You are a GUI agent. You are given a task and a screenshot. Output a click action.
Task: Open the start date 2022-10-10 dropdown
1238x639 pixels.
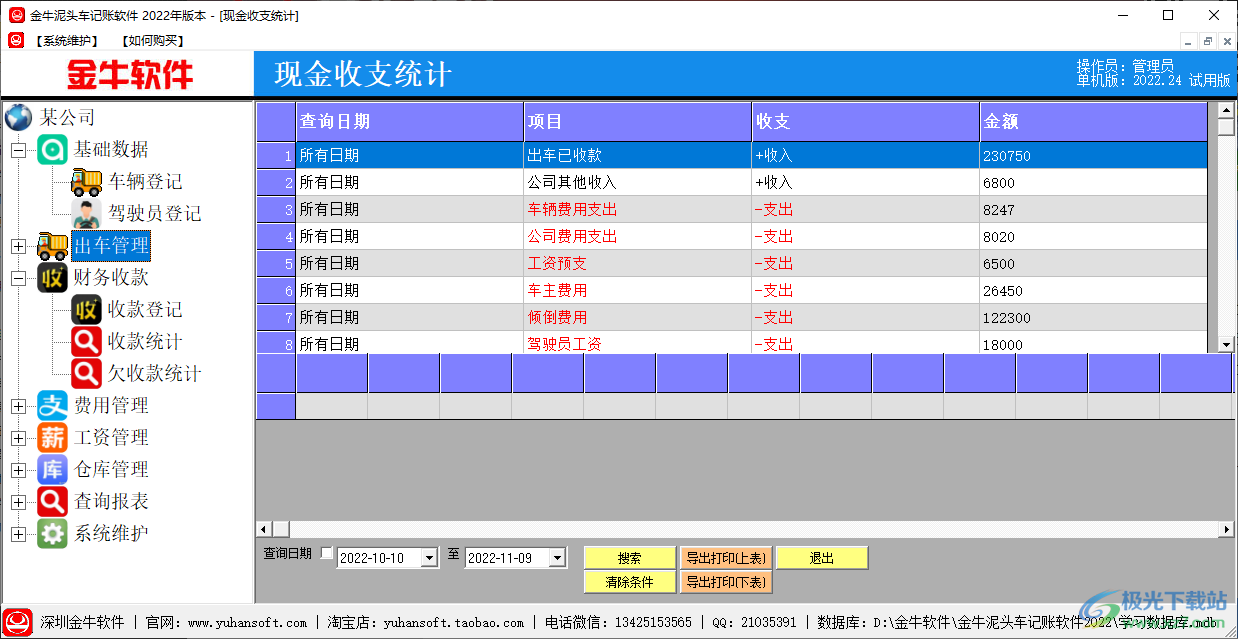[x=429, y=558]
